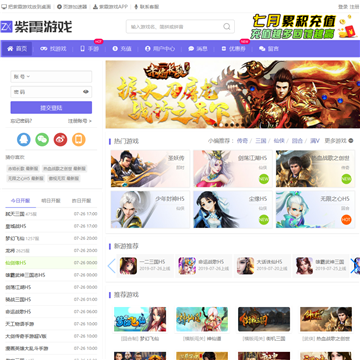This screenshot has width=360, height=360.
Task: Select 三国 category recommendation link
Action: 261,141
